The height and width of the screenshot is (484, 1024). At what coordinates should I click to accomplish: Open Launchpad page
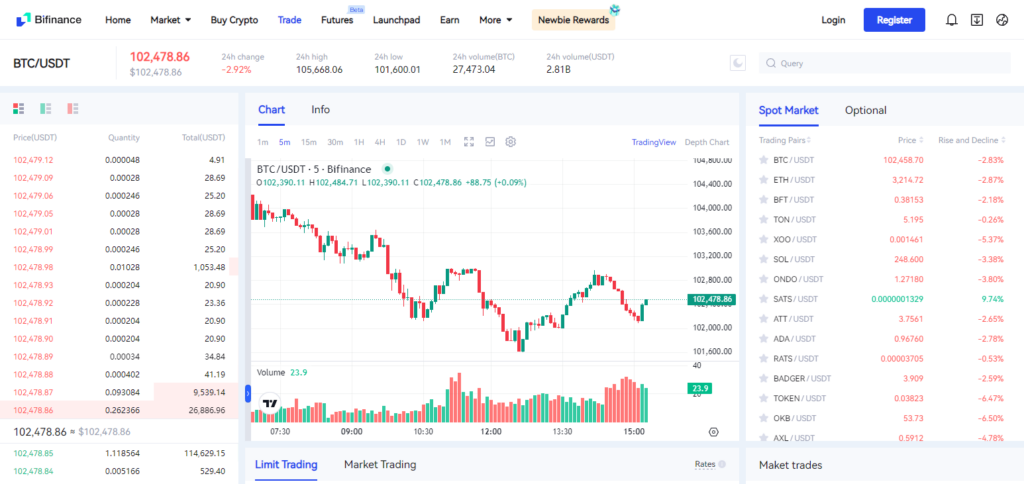click(396, 20)
